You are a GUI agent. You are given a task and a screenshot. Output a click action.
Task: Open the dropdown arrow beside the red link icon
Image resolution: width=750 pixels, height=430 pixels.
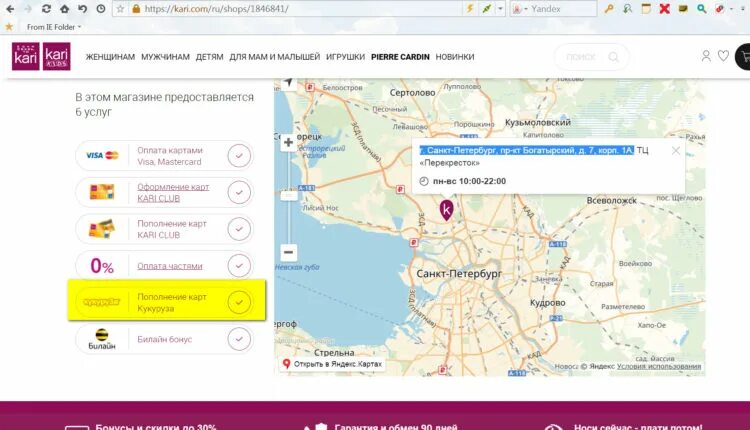(x=731, y=9)
